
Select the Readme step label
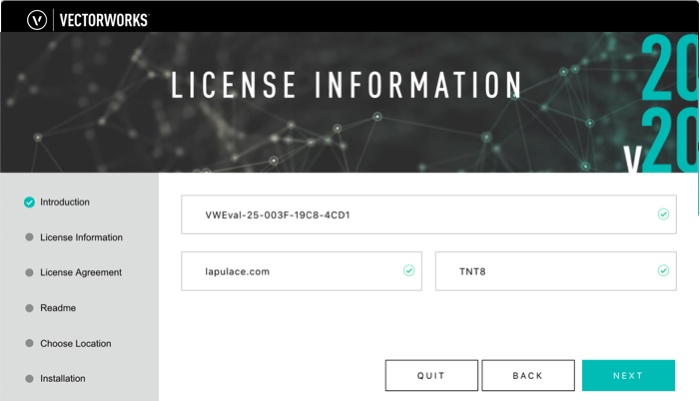(x=58, y=308)
